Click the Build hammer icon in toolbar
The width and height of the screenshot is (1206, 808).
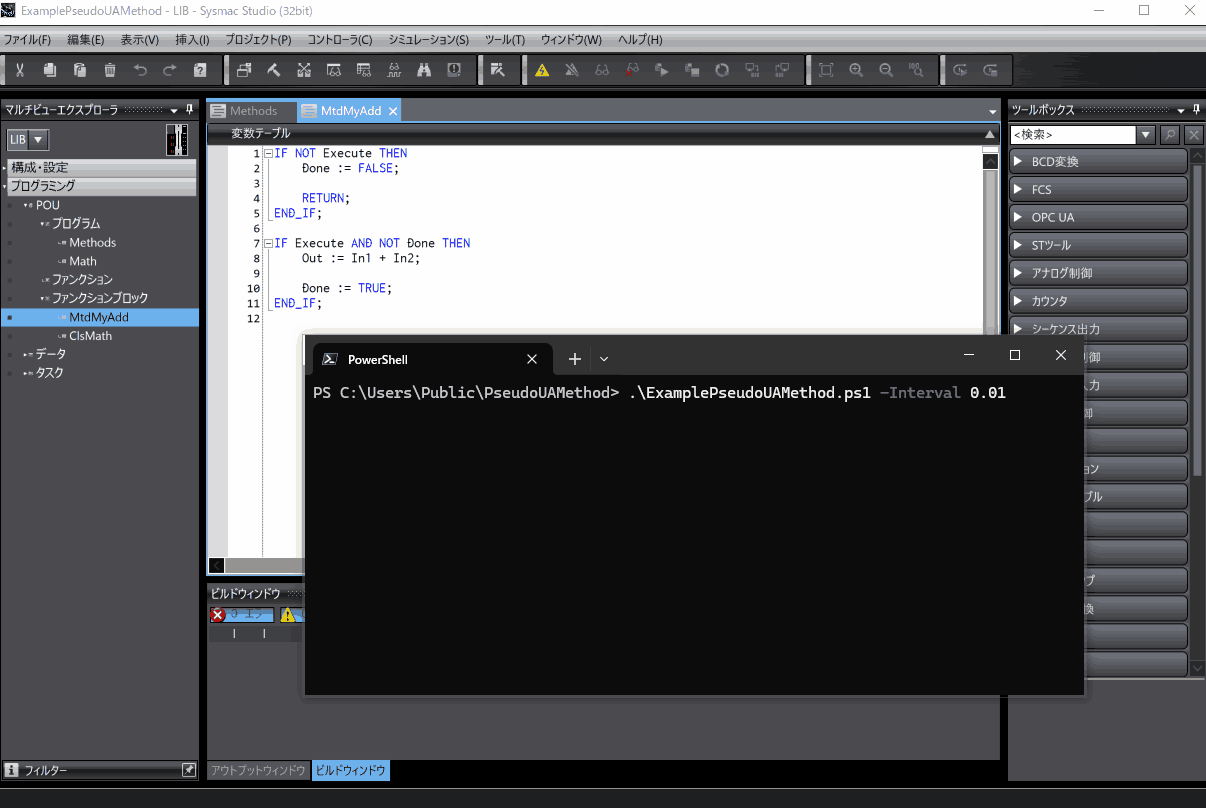click(274, 70)
